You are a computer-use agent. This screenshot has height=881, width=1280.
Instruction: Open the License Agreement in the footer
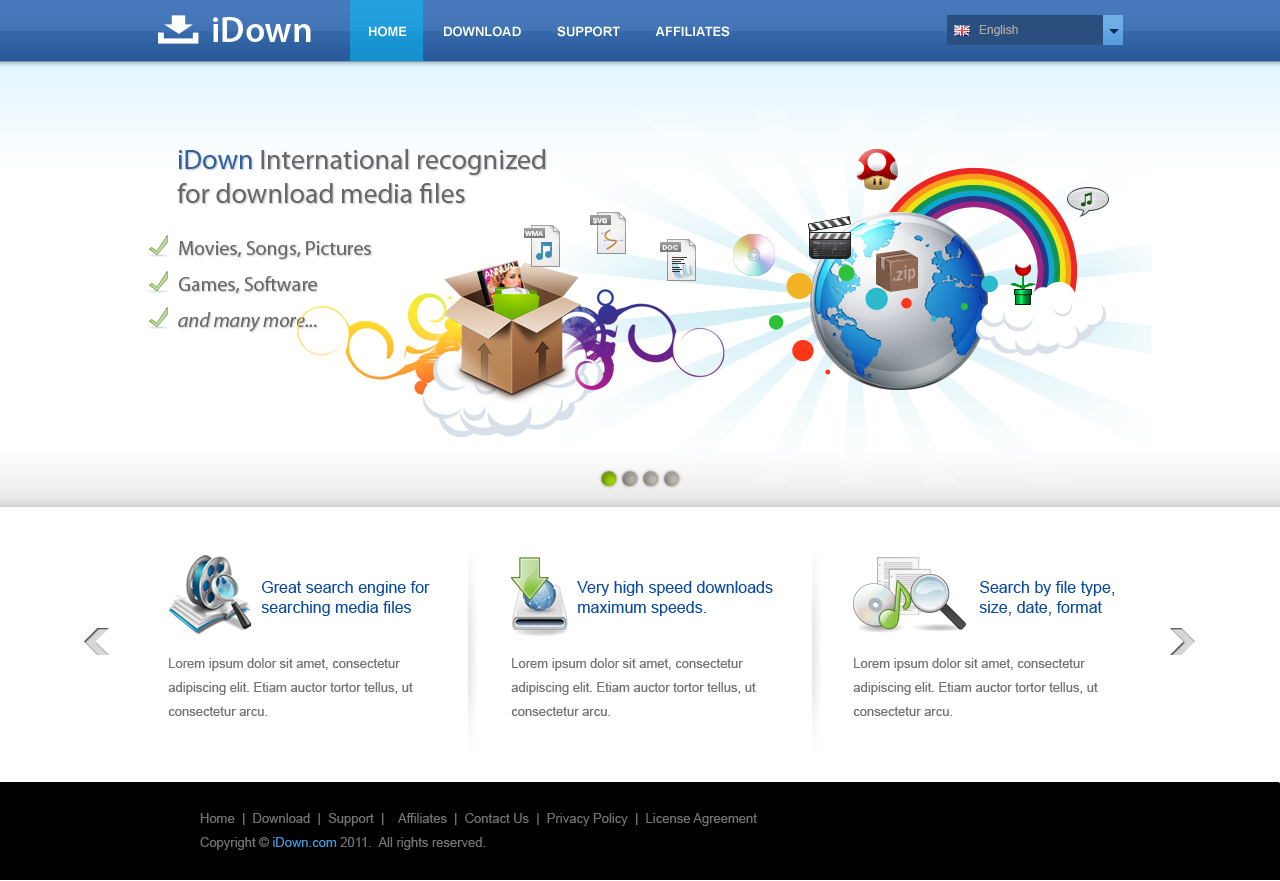[701, 818]
